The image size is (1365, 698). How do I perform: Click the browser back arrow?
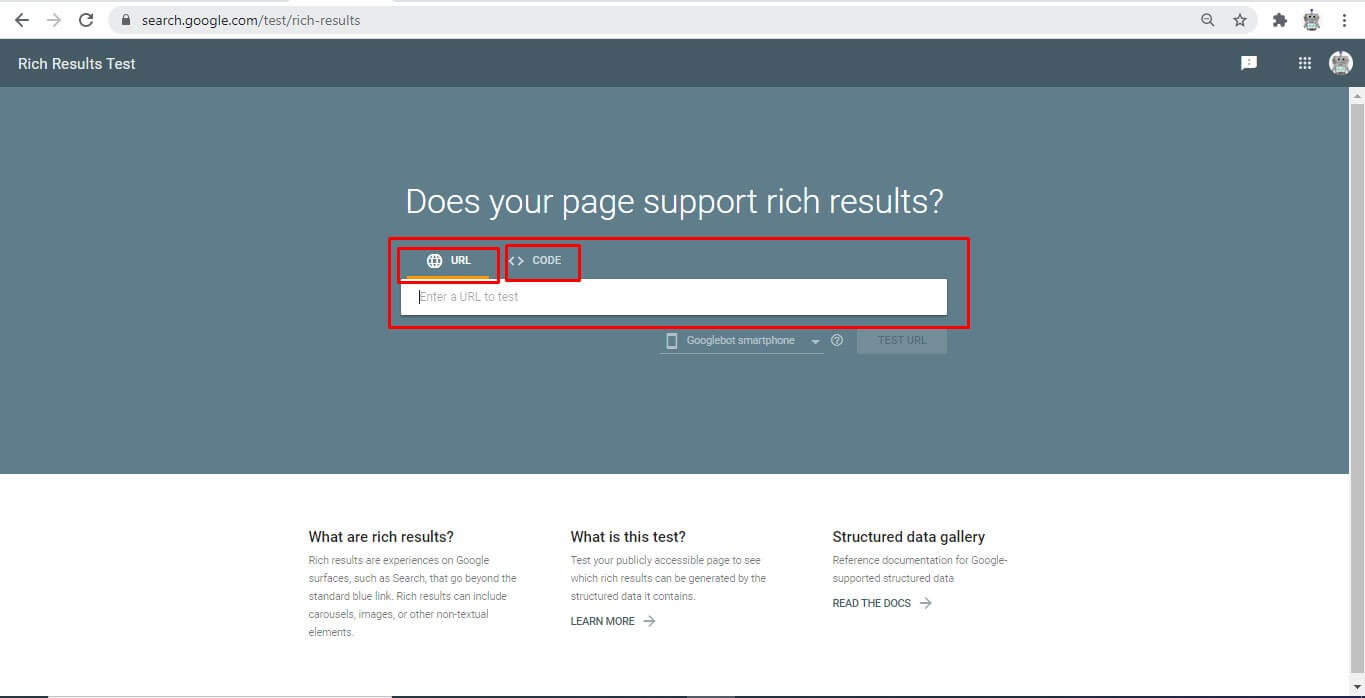tap(21, 20)
